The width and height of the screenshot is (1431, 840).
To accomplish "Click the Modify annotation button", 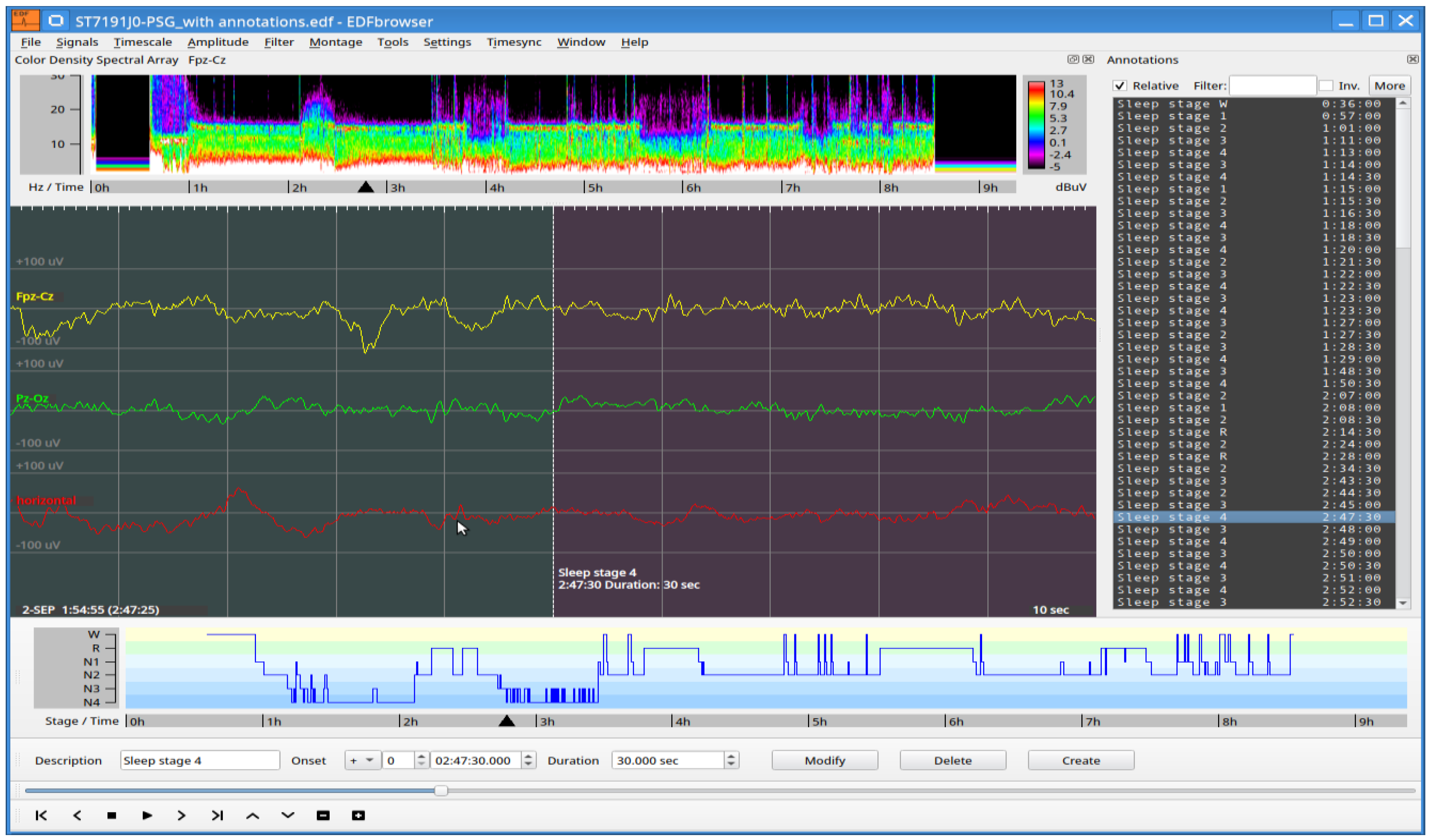I will (x=825, y=760).
